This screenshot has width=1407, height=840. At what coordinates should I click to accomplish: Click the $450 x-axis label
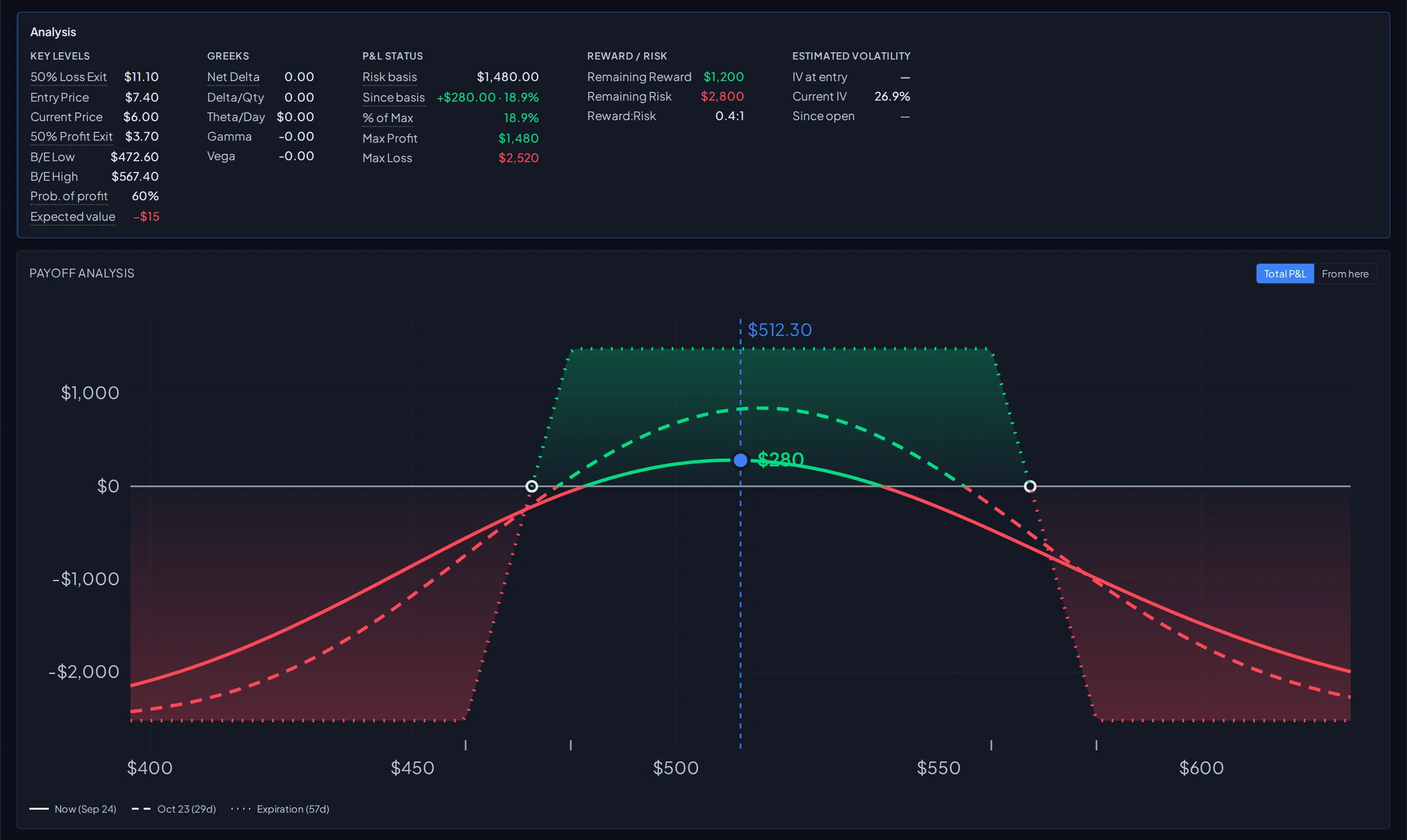pos(413,768)
